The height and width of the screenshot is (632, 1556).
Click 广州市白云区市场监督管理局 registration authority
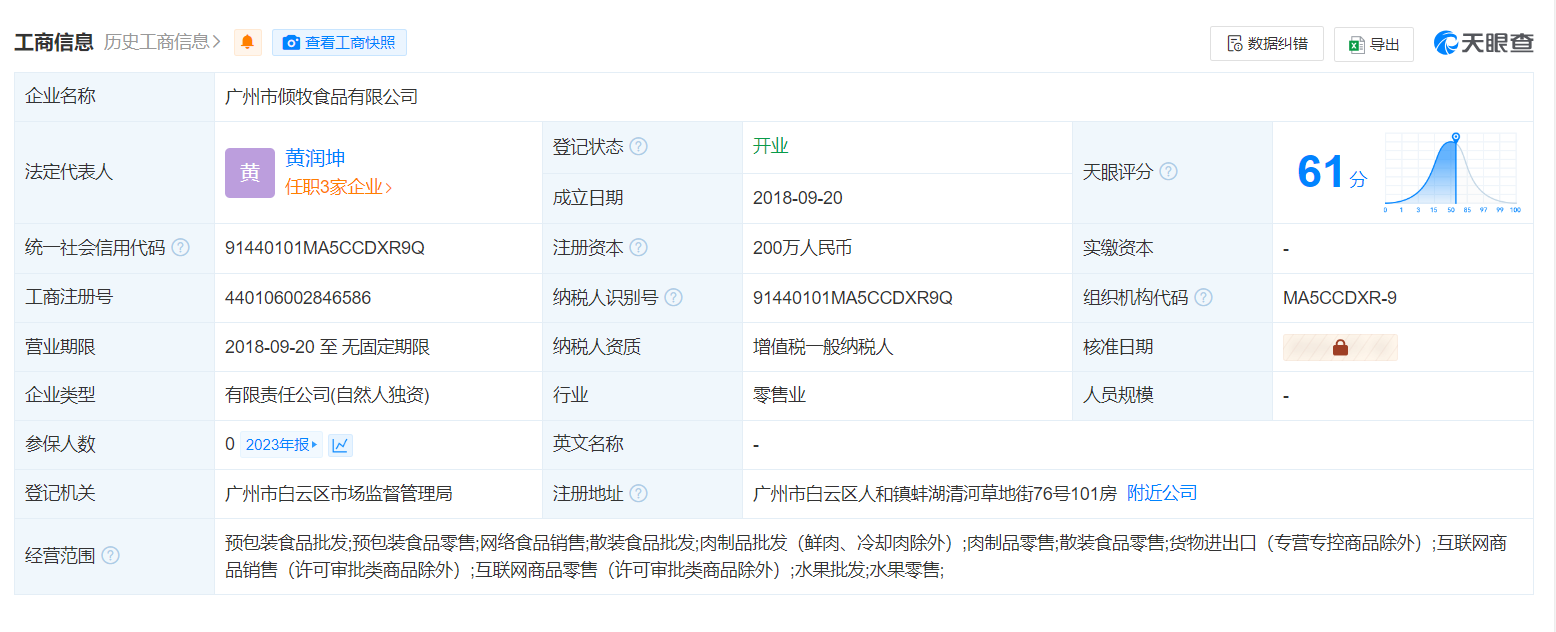coord(339,493)
